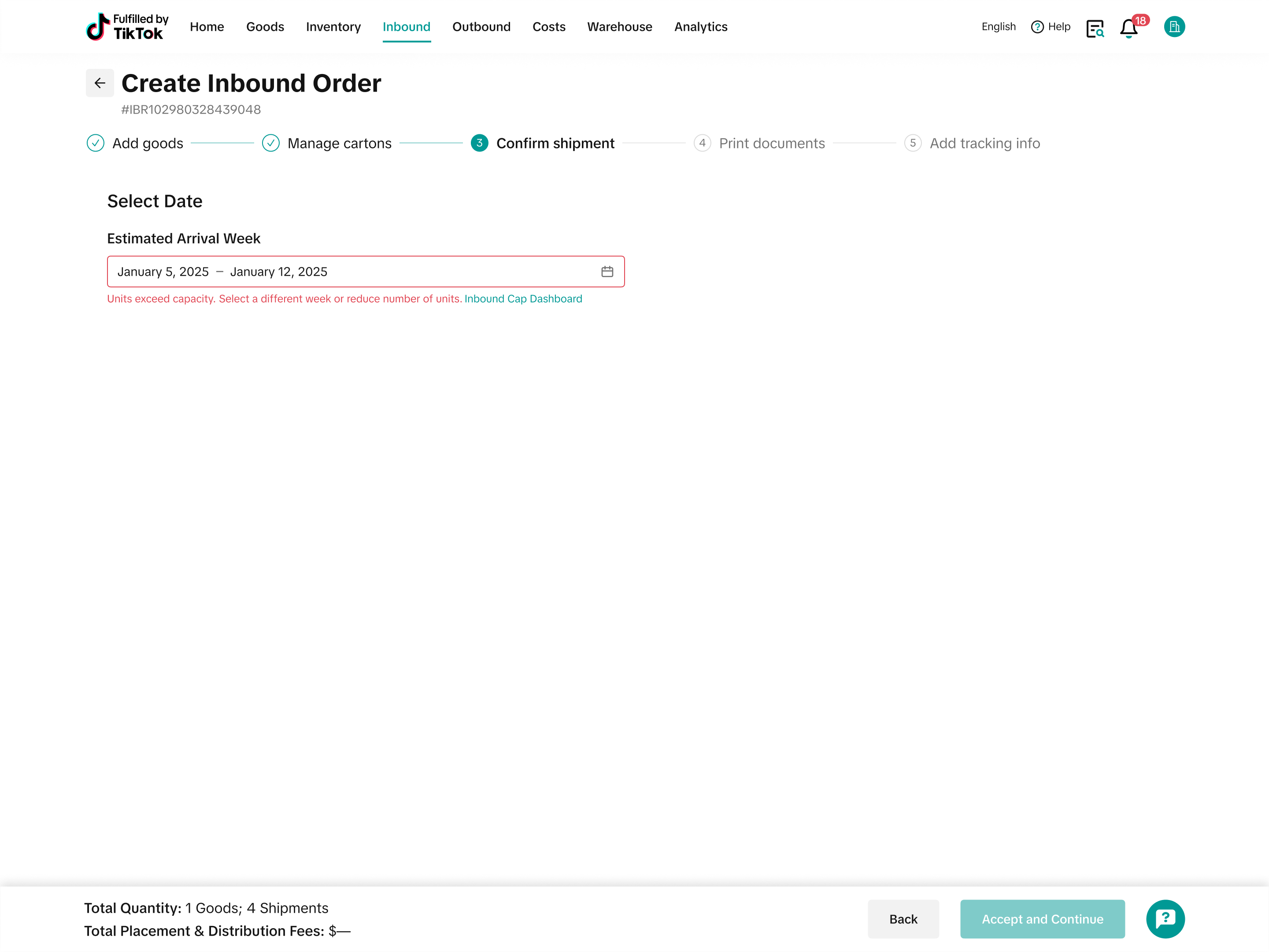Click the second completed step checkmark

click(x=271, y=143)
